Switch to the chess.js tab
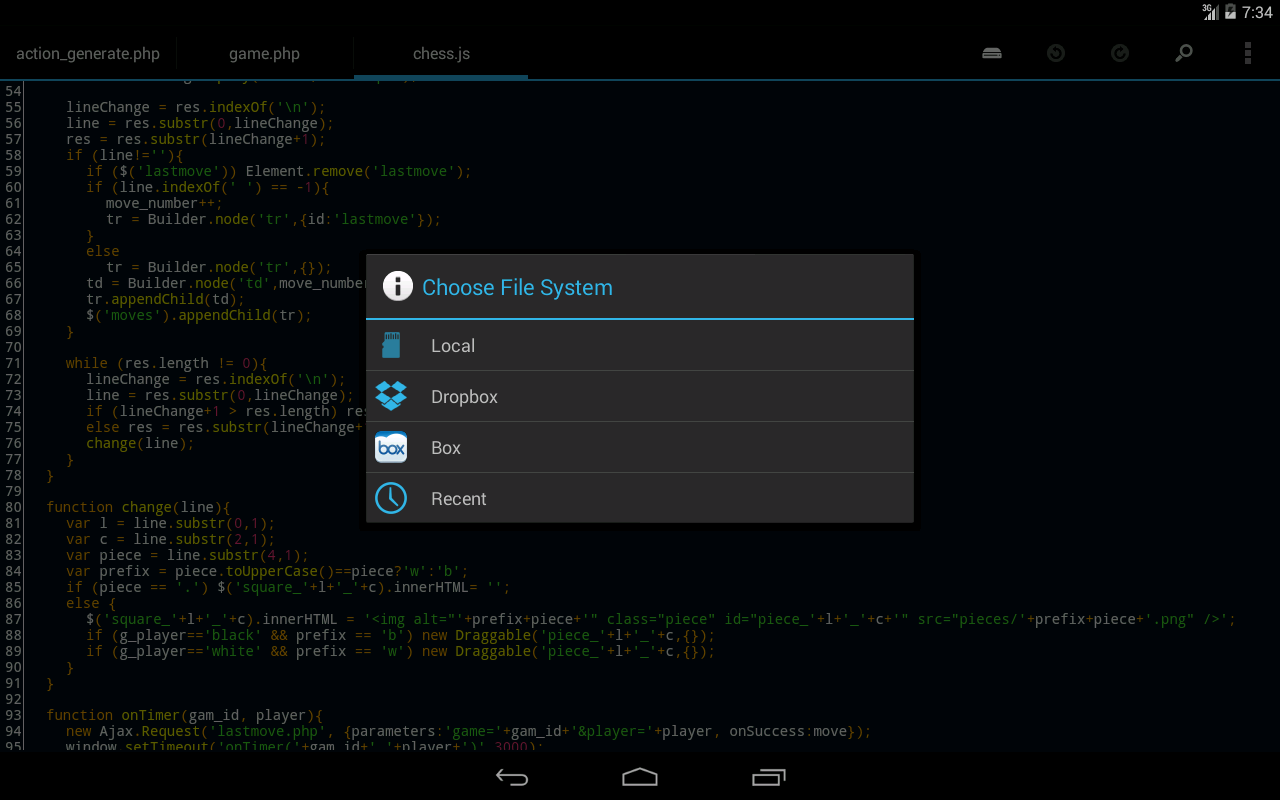This screenshot has width=1280, height=800. 441,53
